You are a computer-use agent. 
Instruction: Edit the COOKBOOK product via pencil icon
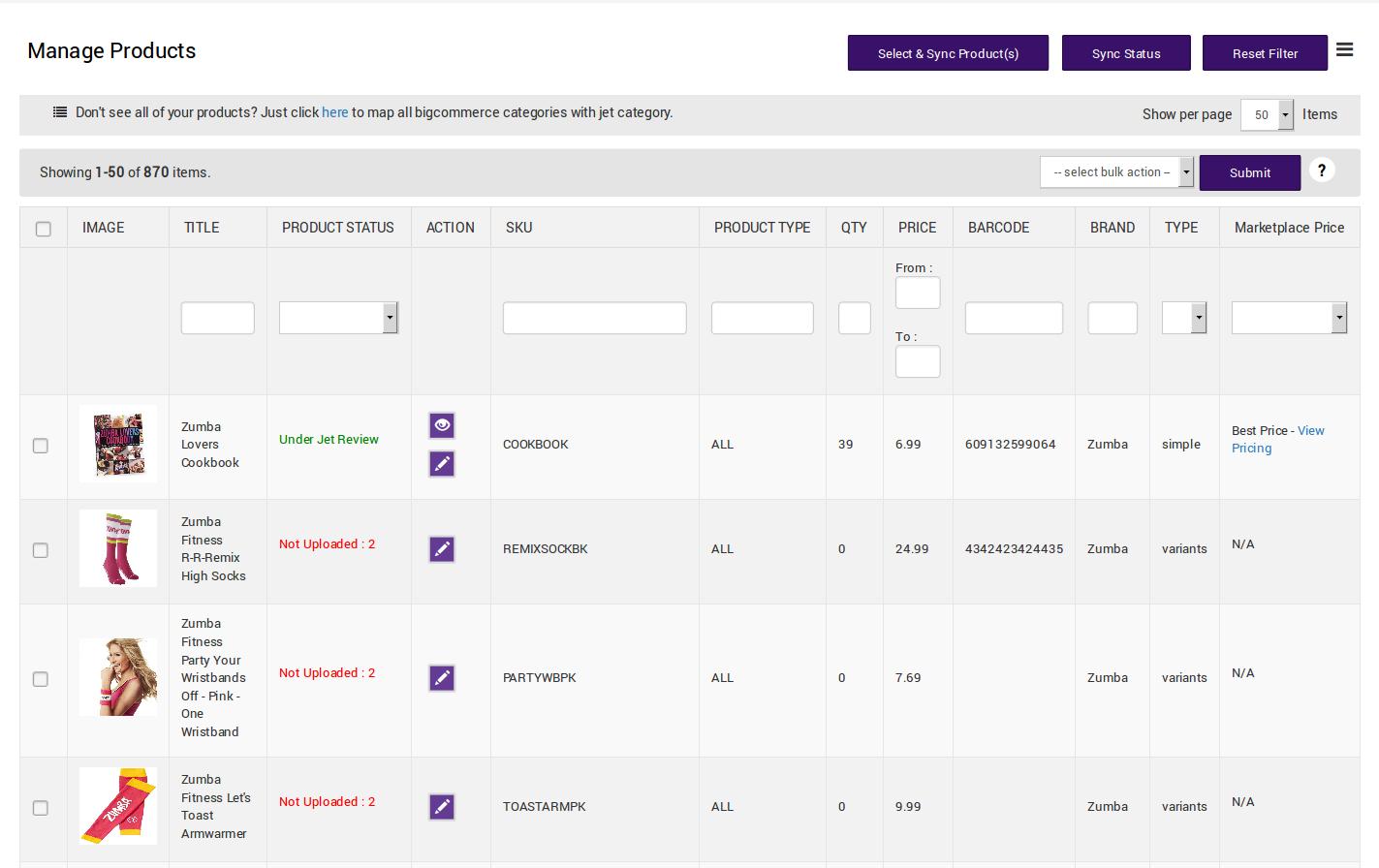tap(442, 463)
